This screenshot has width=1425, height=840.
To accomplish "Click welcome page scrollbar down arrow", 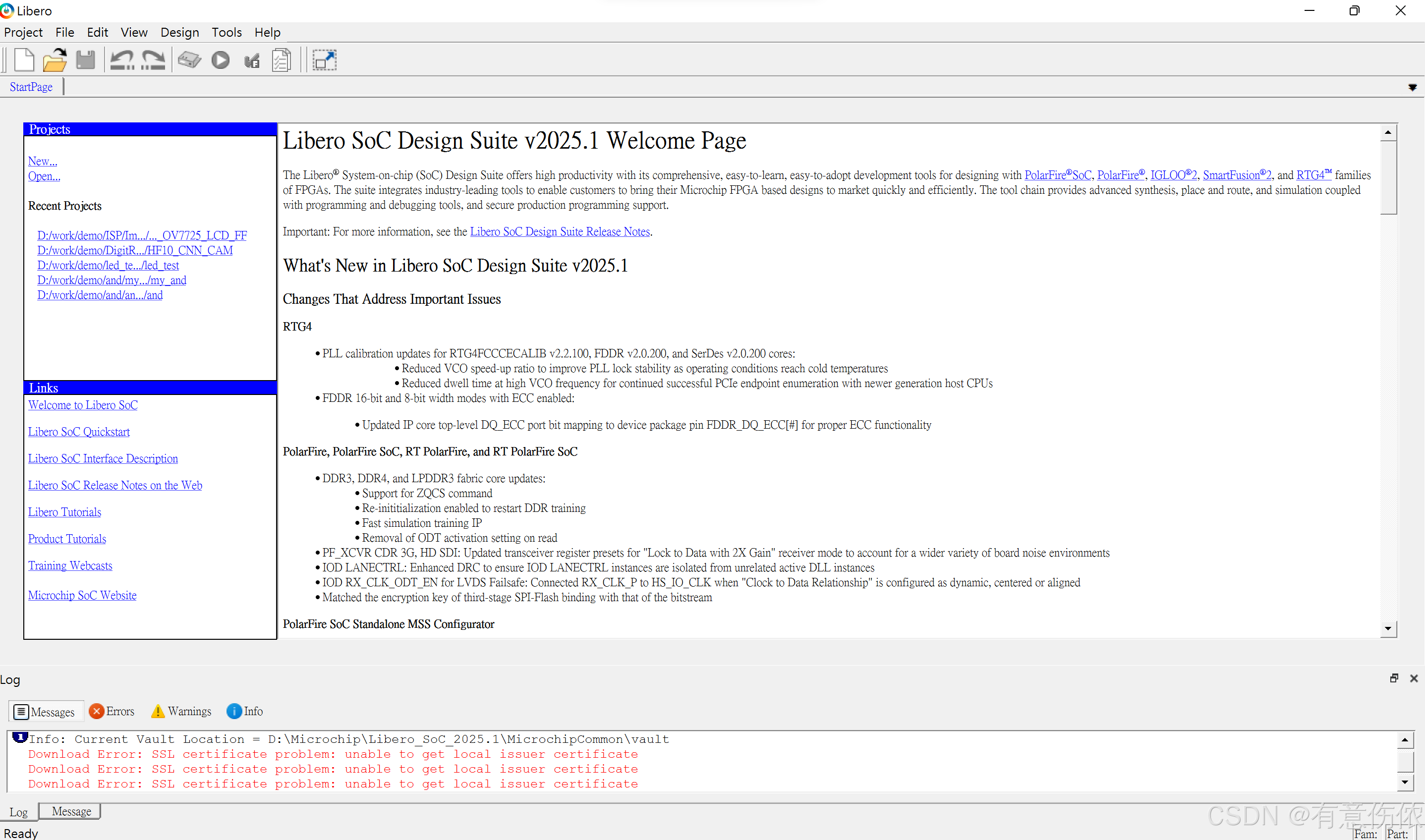I will tap(1388, 628).
